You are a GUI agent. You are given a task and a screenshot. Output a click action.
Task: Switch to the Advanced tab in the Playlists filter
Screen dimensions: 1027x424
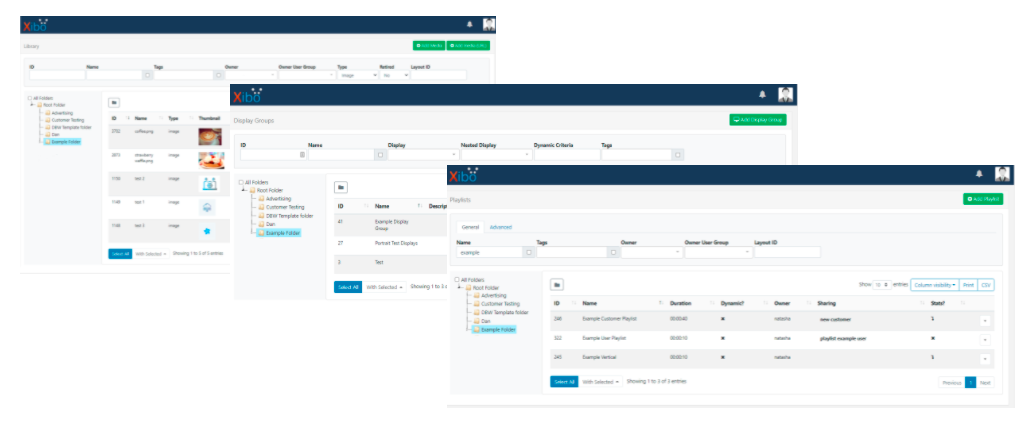tap(500, 227)
